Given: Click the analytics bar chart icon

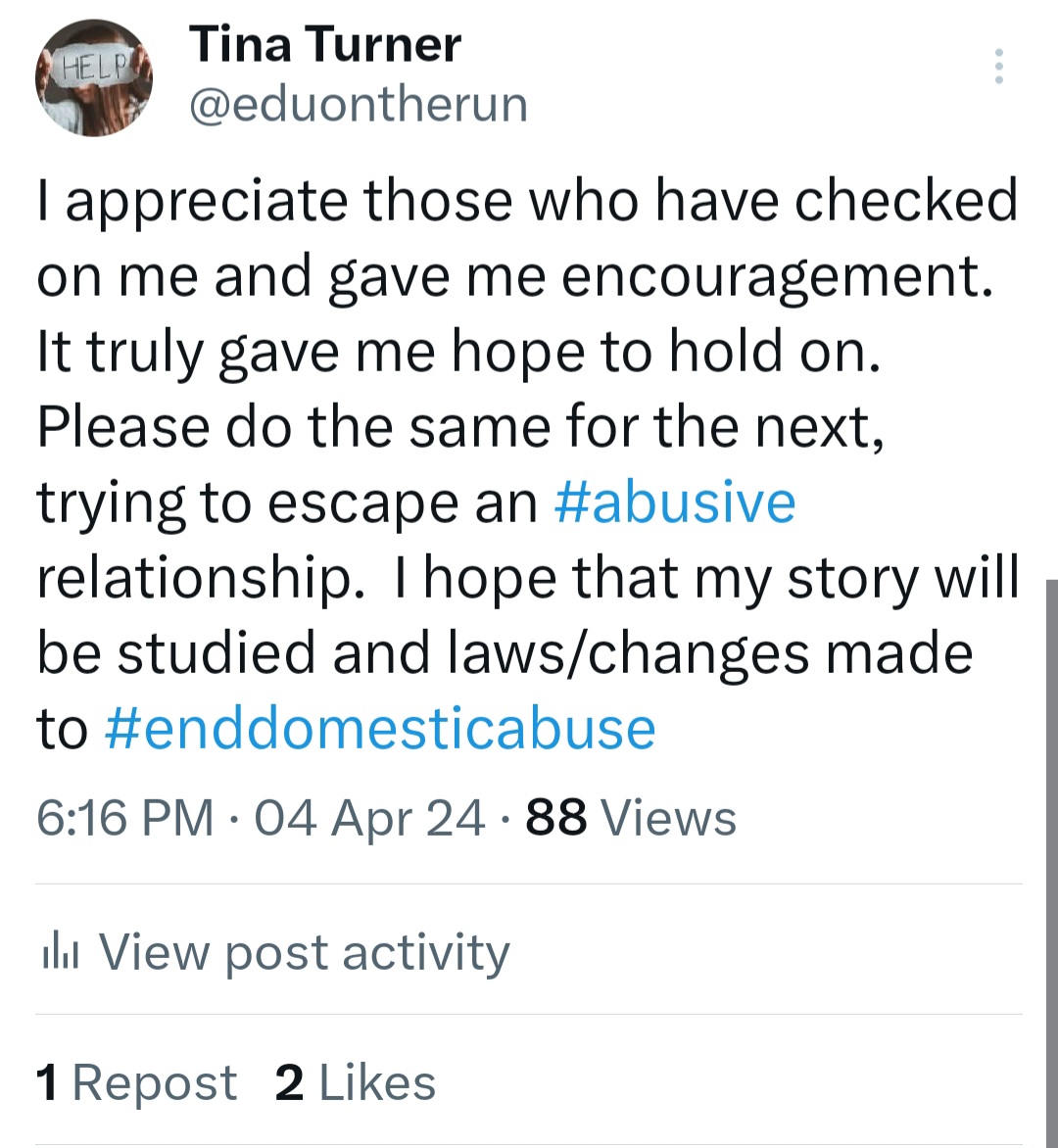Looking at the screenshot, I should click(60, 952).
